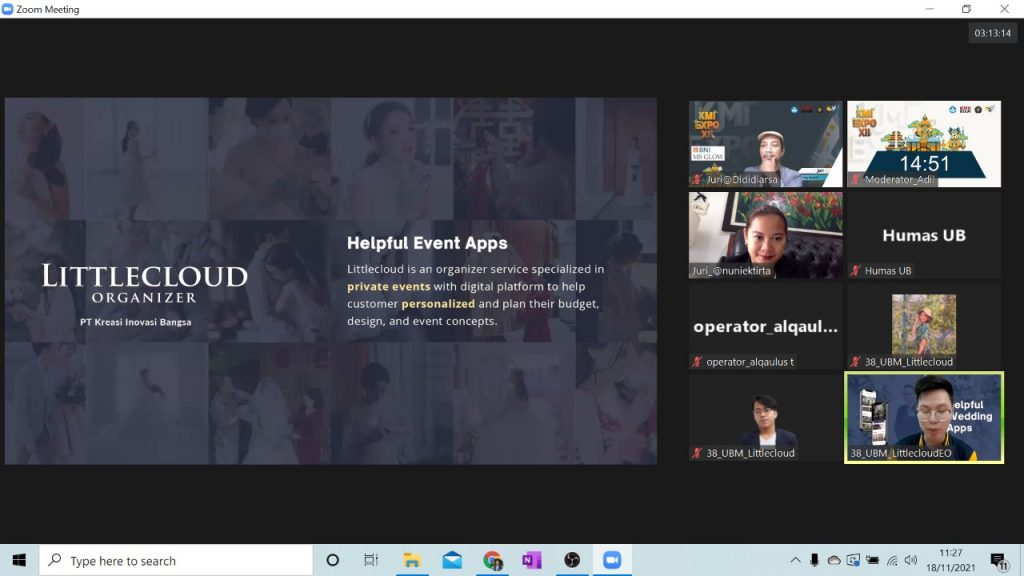Select 38_UBM_Littlecloud tile with outdoor photo
Viewport: 1024px width, 576px height.
click(x=924, y=327)
